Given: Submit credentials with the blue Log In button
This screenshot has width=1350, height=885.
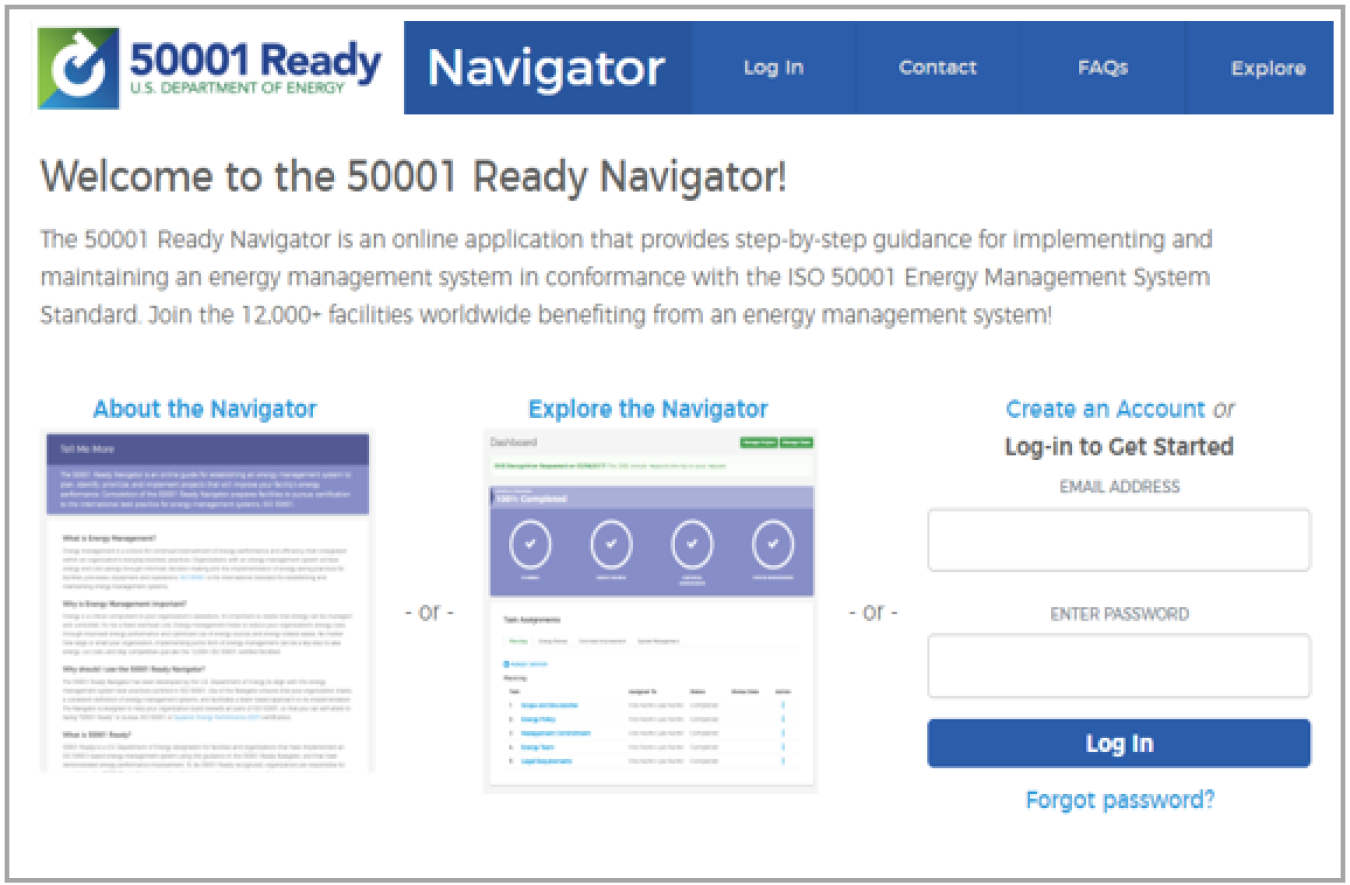Looking at the screenshot, I should point(1119,743).
